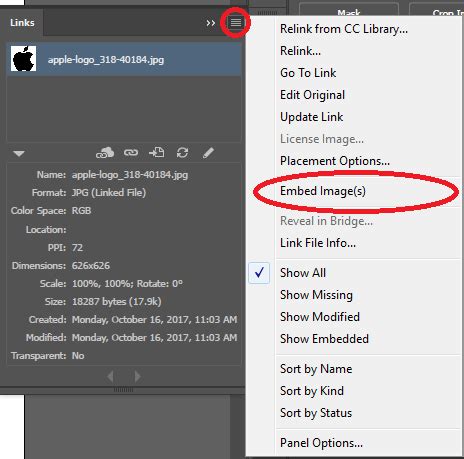This screenshot has width=464, height=459.
Task: Click the Format value JPG (Linked File)
Action: coord(109,193)
